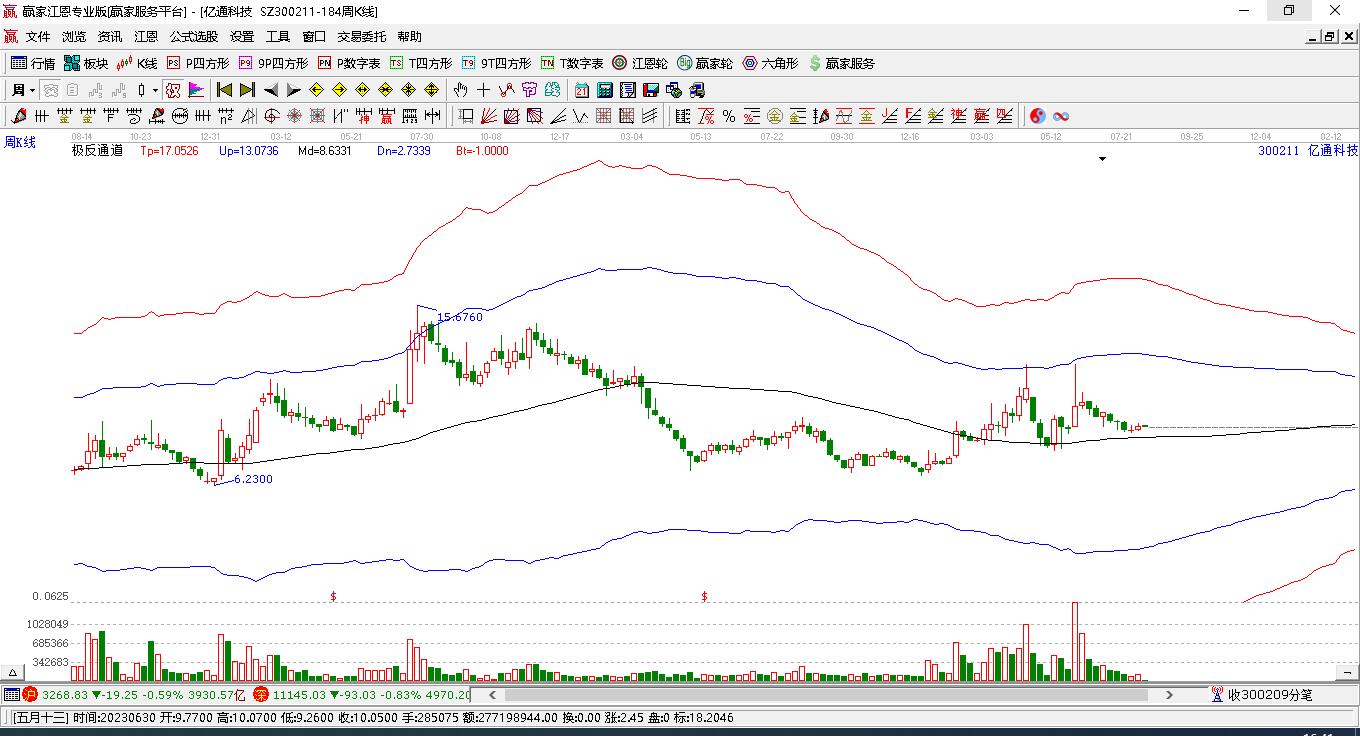Click the yellow diamond left-arrow icon
Image resolution: width=1360 pixels, height=736 pixels.
click(x=316, y=90)
